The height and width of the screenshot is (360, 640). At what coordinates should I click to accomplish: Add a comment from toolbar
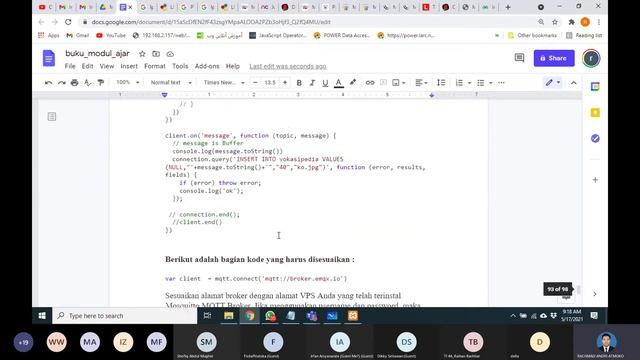pyautogui.click(x=383, y=83)
